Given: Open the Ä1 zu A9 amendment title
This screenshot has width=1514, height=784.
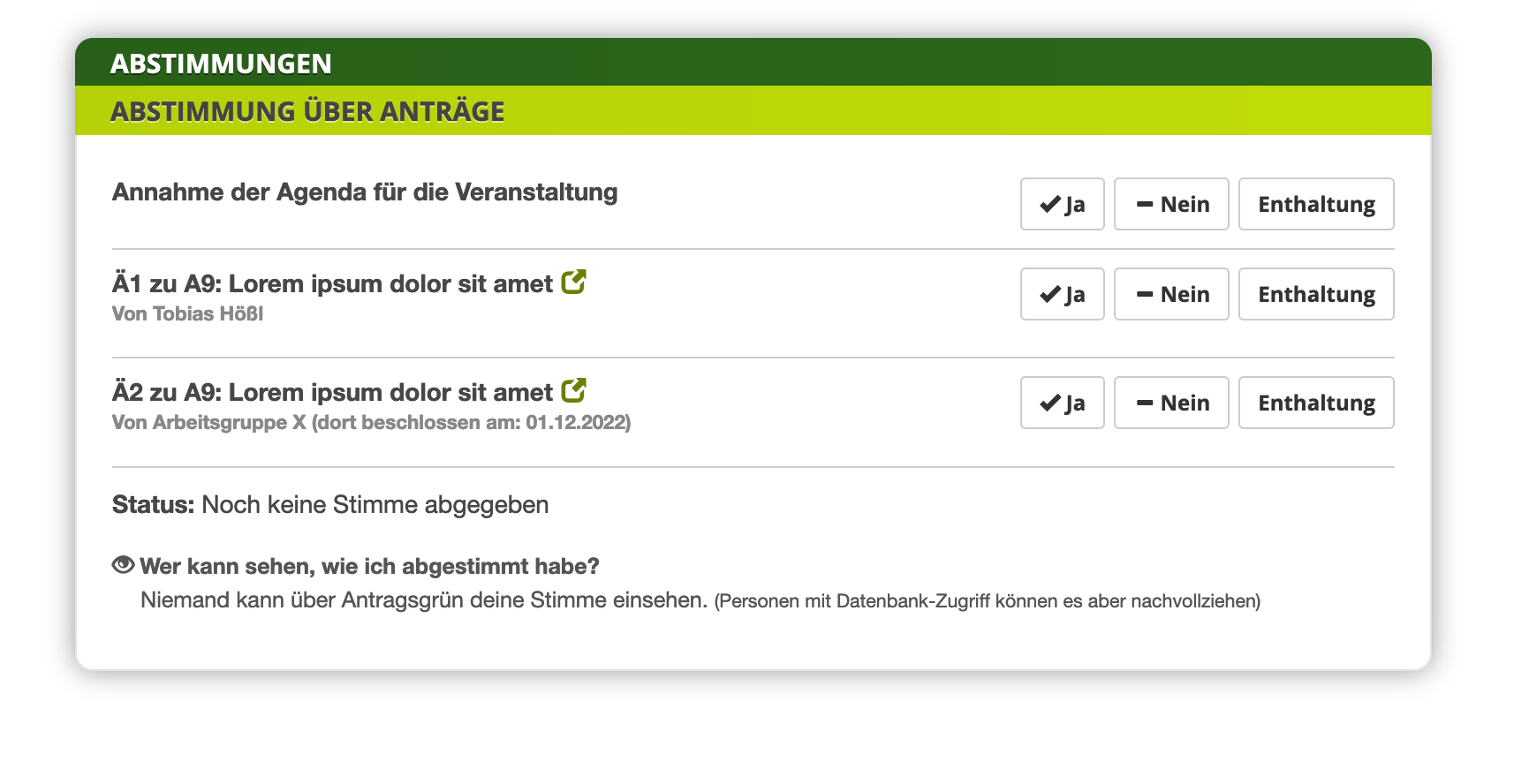Looking at the screenshot, I should click(332, 284).
